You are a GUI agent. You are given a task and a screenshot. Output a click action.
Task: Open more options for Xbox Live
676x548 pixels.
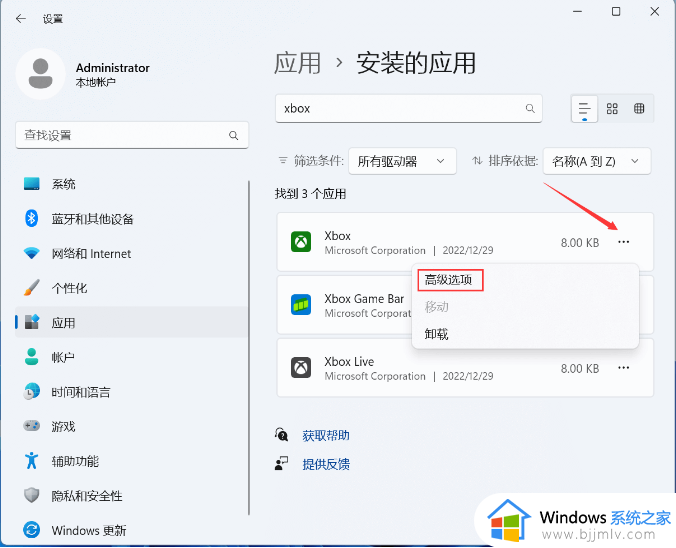tap(623, 368)
